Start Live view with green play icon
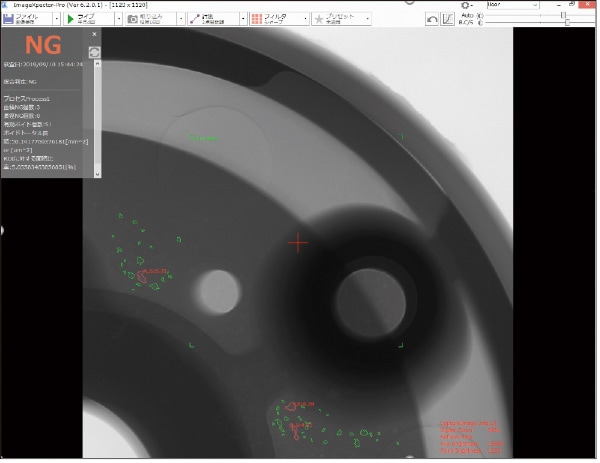Screen dimensions: 600x463 click(x=70, y=19)
